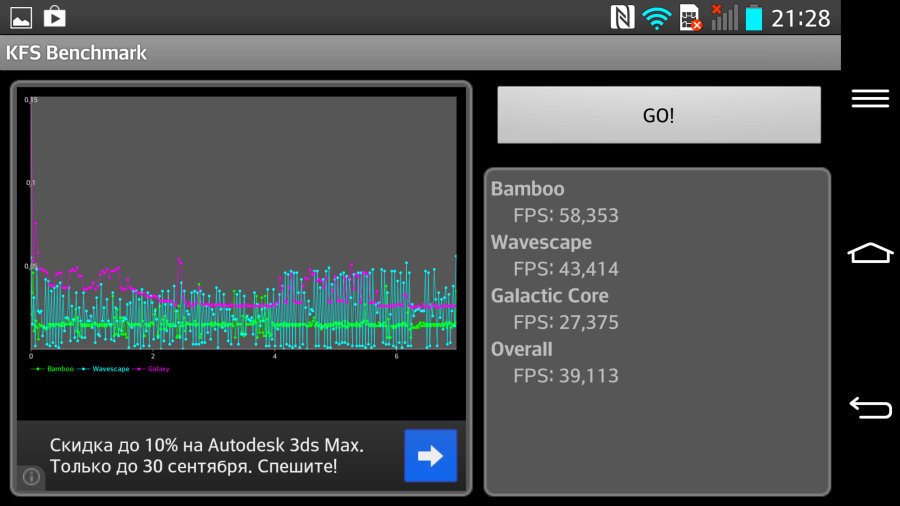The width and height of the screenshot is (900, 506).
Task: Tap the Play Store notification icon
Action: pyautogui.click(x=54, y=17)
